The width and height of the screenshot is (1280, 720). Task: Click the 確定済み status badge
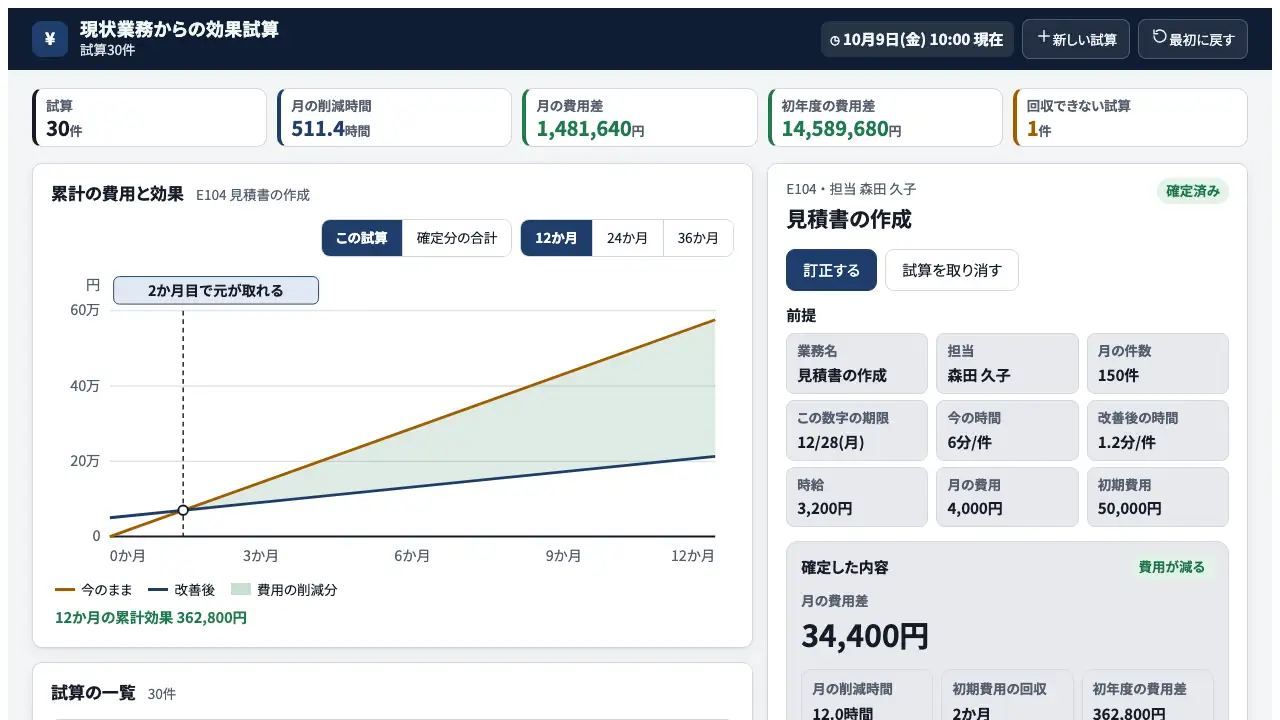[x=1193, y=191]
